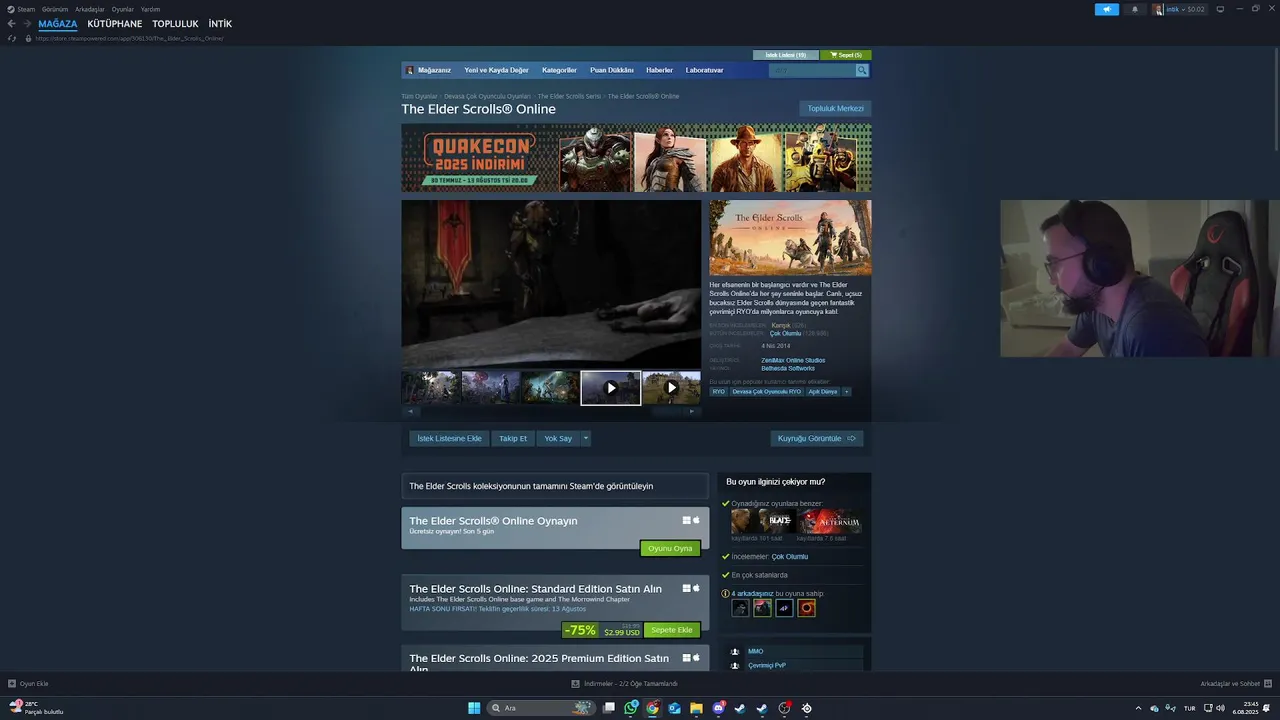The width and height of the screenshot is (1280, 720).
Task: Click the QuakeCon 2025 İndirimi banner
Action: pos(636,157)
